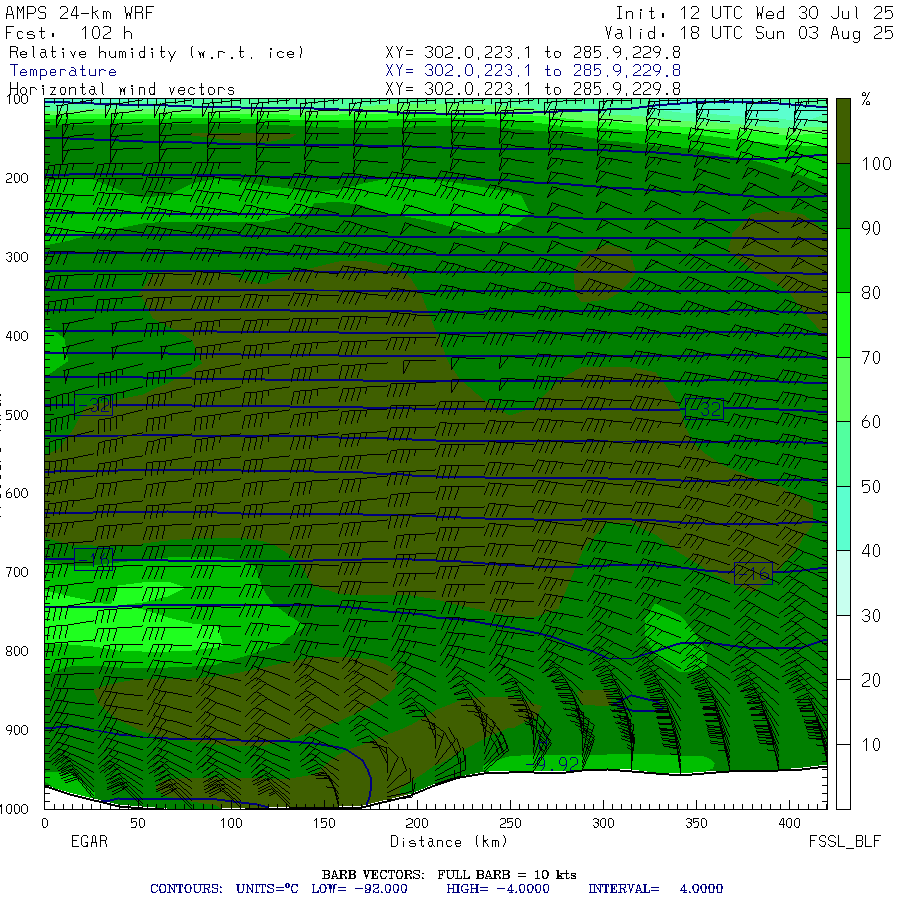Viewport: 900px width, 900px height.
Task: Click the 'Valid: 18 UTC Sun 03 Aug 25' text
Action: tap(749, 33)
